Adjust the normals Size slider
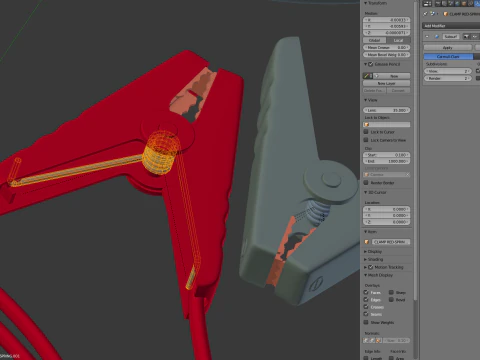Screen dimensions: 480x360 click(396, 341)
